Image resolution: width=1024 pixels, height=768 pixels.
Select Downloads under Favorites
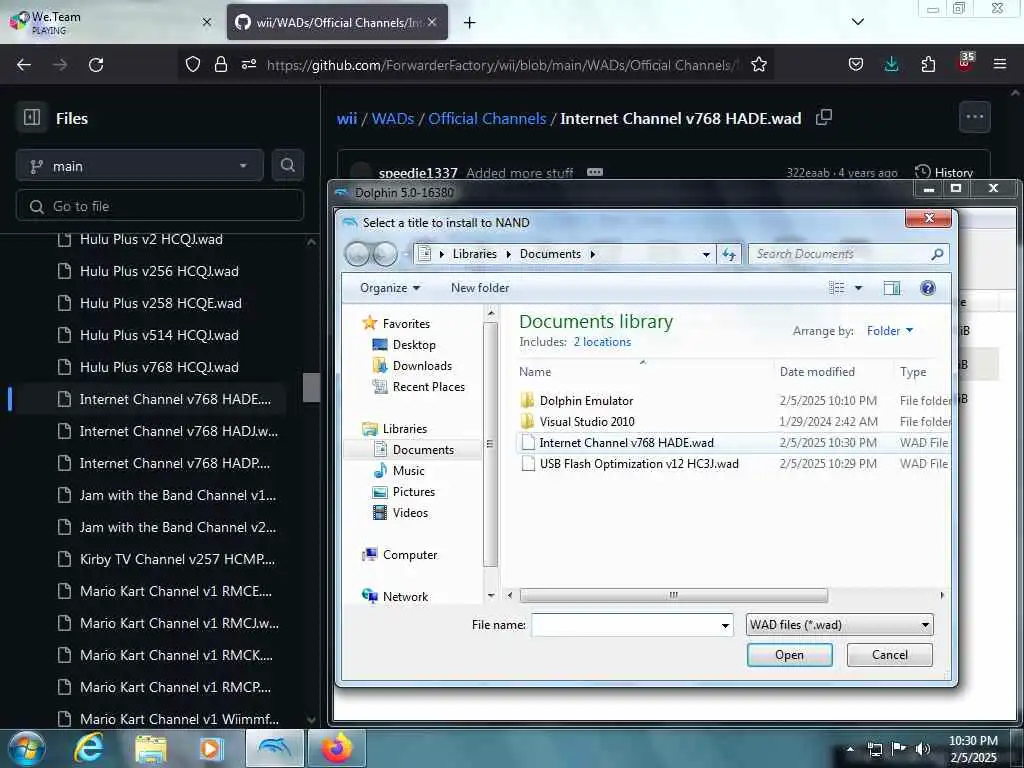coord(411,366)
